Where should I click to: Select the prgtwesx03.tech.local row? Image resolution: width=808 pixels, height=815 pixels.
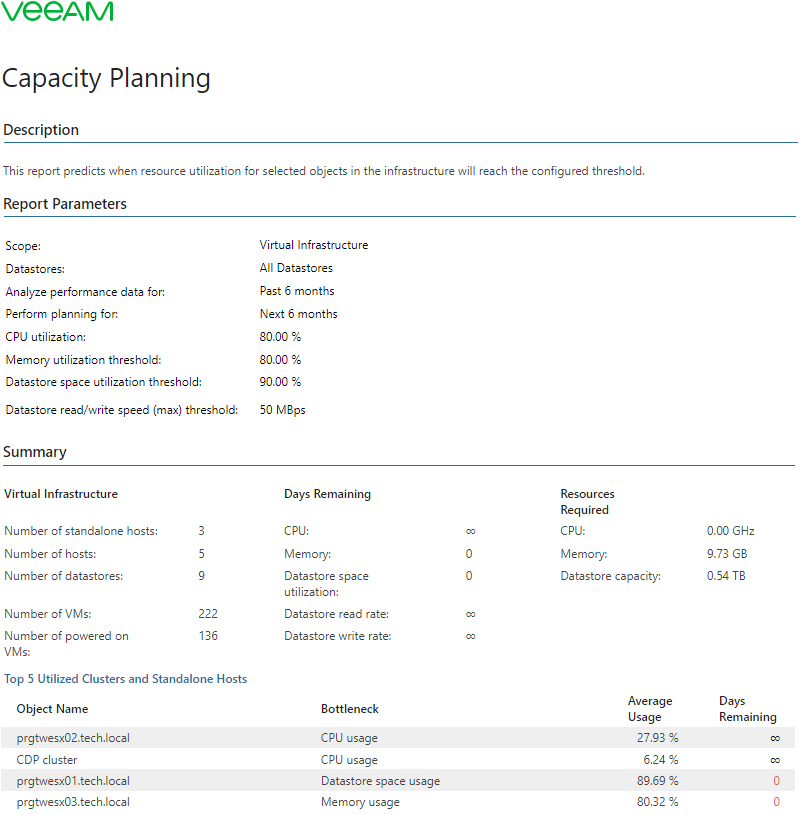[x=398, y=802]
